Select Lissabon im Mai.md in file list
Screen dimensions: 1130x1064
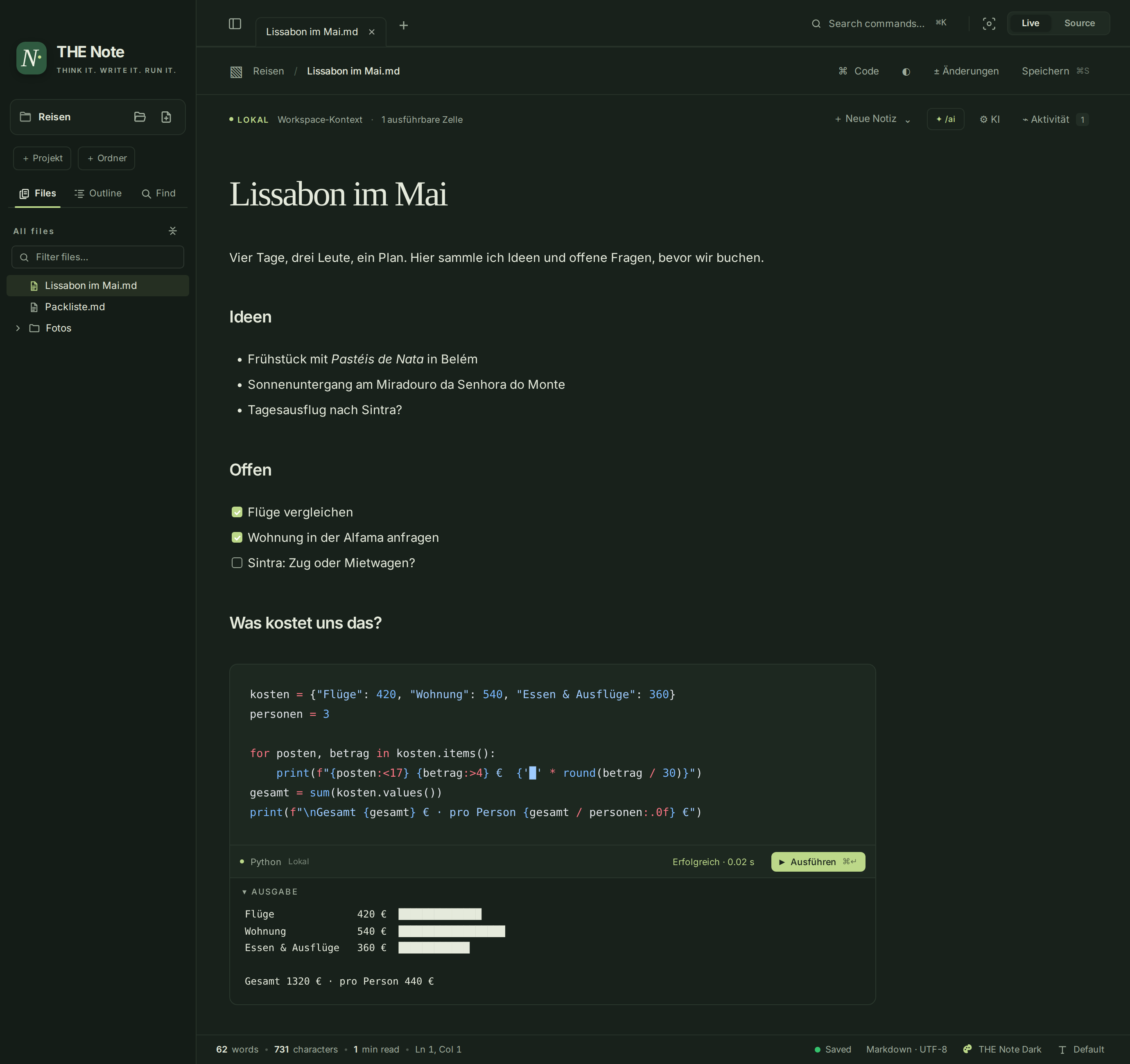tap(98, 286)
